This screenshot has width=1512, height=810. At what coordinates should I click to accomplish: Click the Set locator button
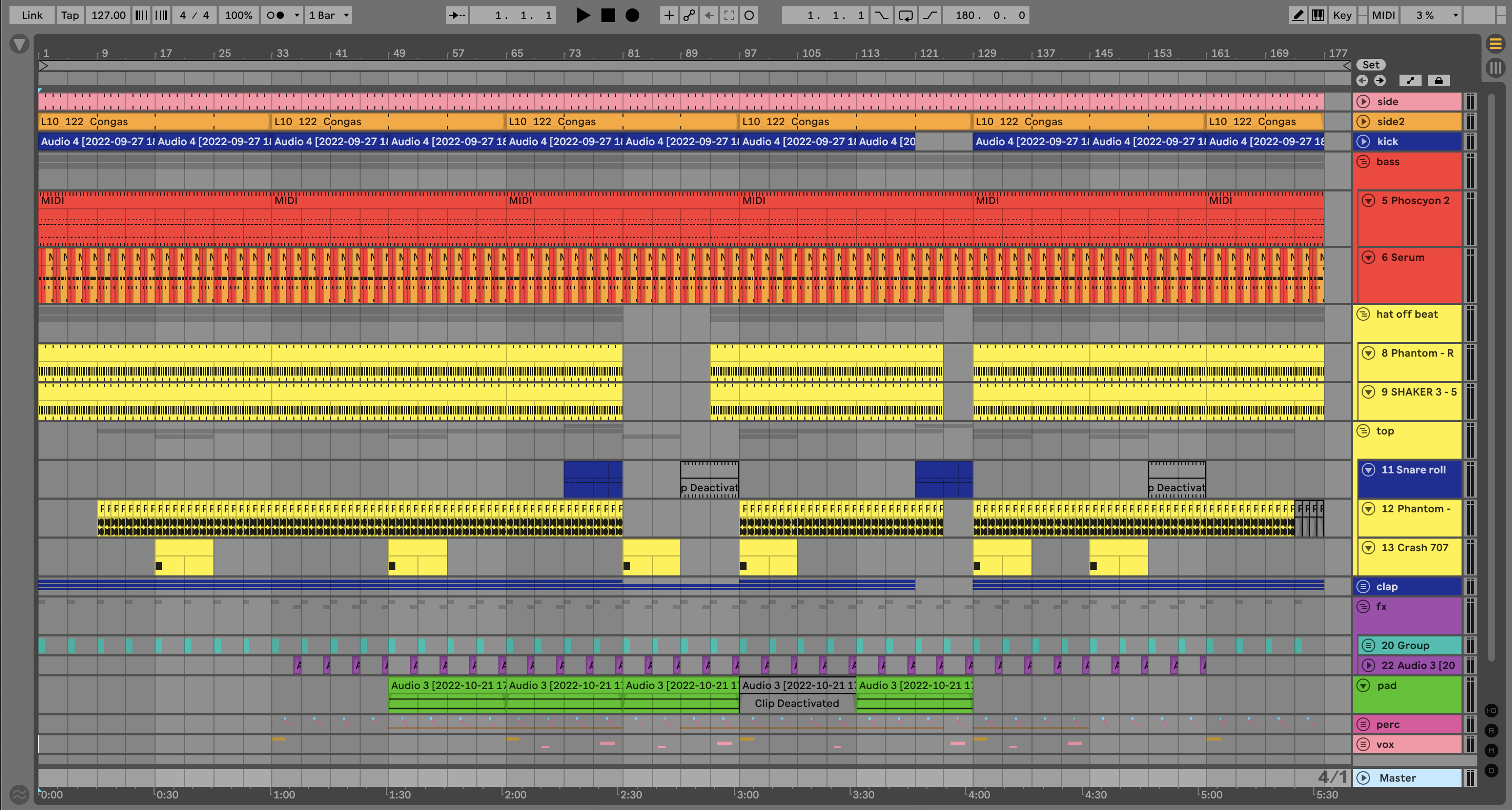(x=1371, y=65)
